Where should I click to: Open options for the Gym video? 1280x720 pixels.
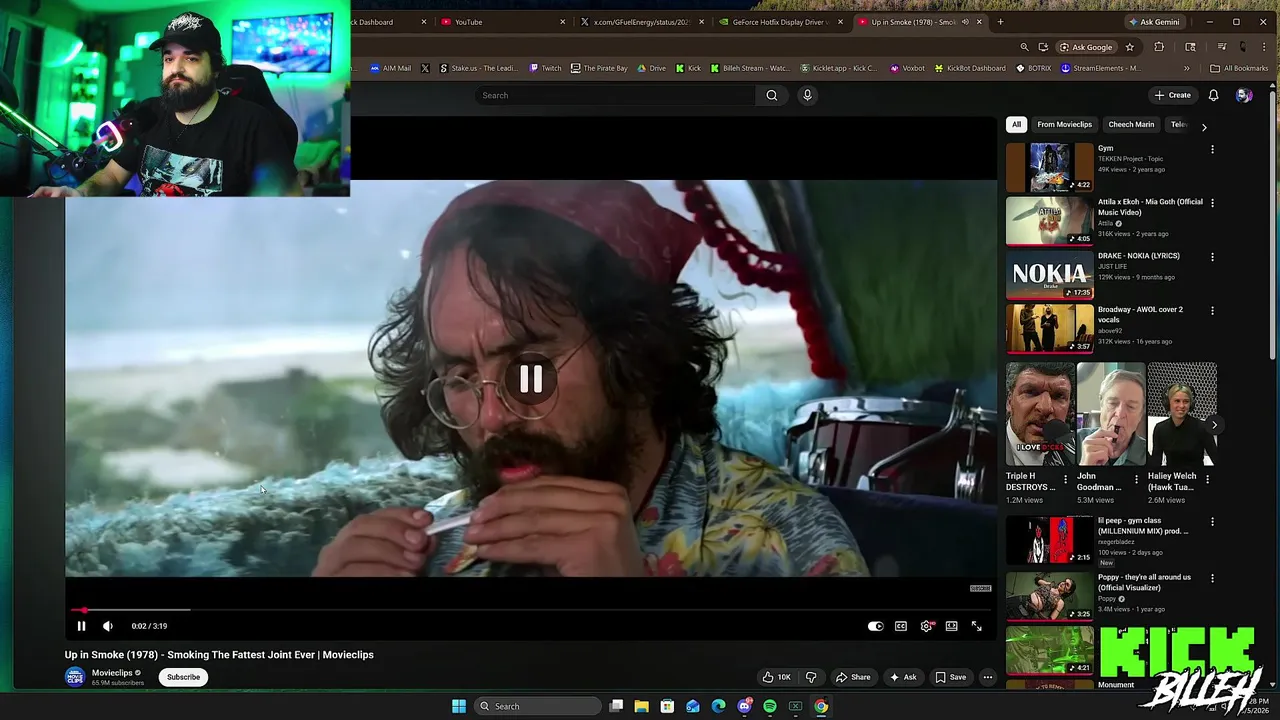tap(1212, 149)
